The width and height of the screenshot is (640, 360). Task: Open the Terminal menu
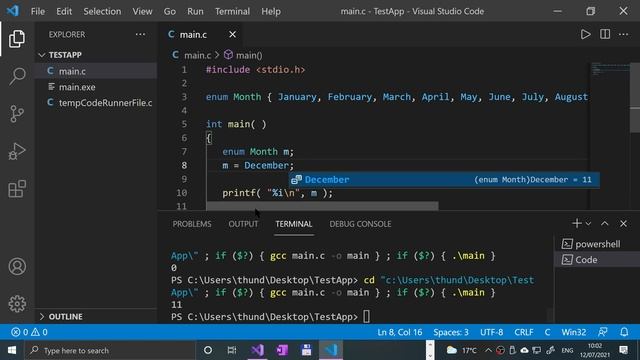[232, 11]
